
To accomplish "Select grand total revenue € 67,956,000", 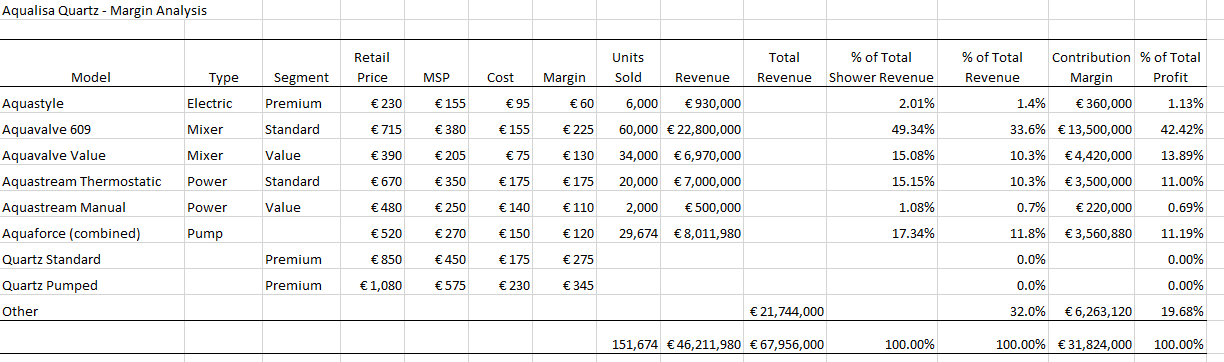I will pyautogui.click(x=786, y=344).
